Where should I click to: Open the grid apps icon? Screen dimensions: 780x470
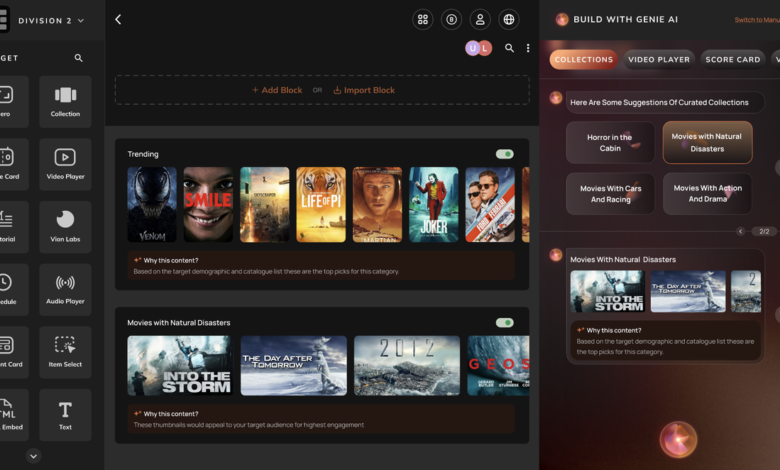tap(423, 19)
